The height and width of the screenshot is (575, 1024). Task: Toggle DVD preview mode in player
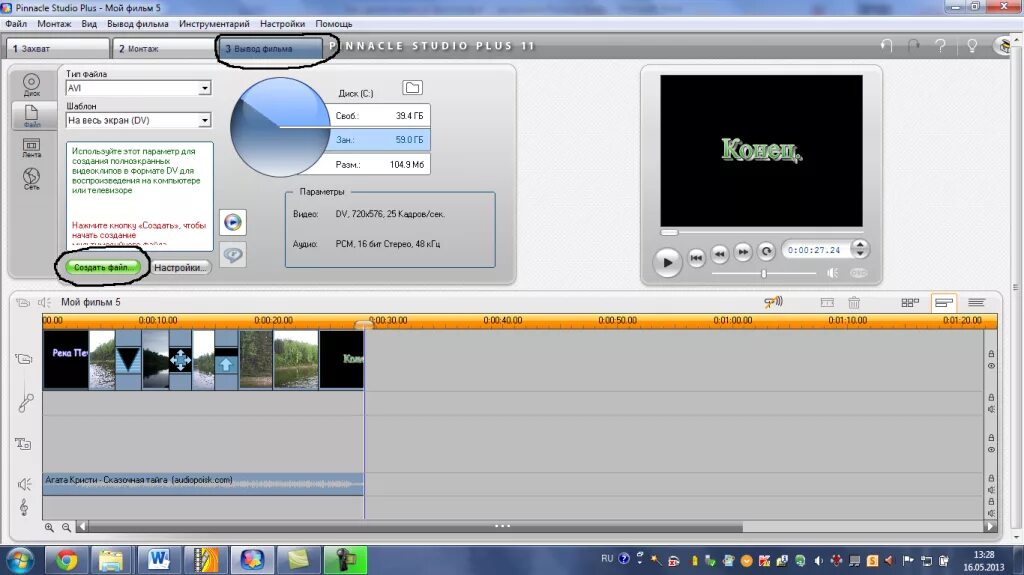[x=859, y=272]
